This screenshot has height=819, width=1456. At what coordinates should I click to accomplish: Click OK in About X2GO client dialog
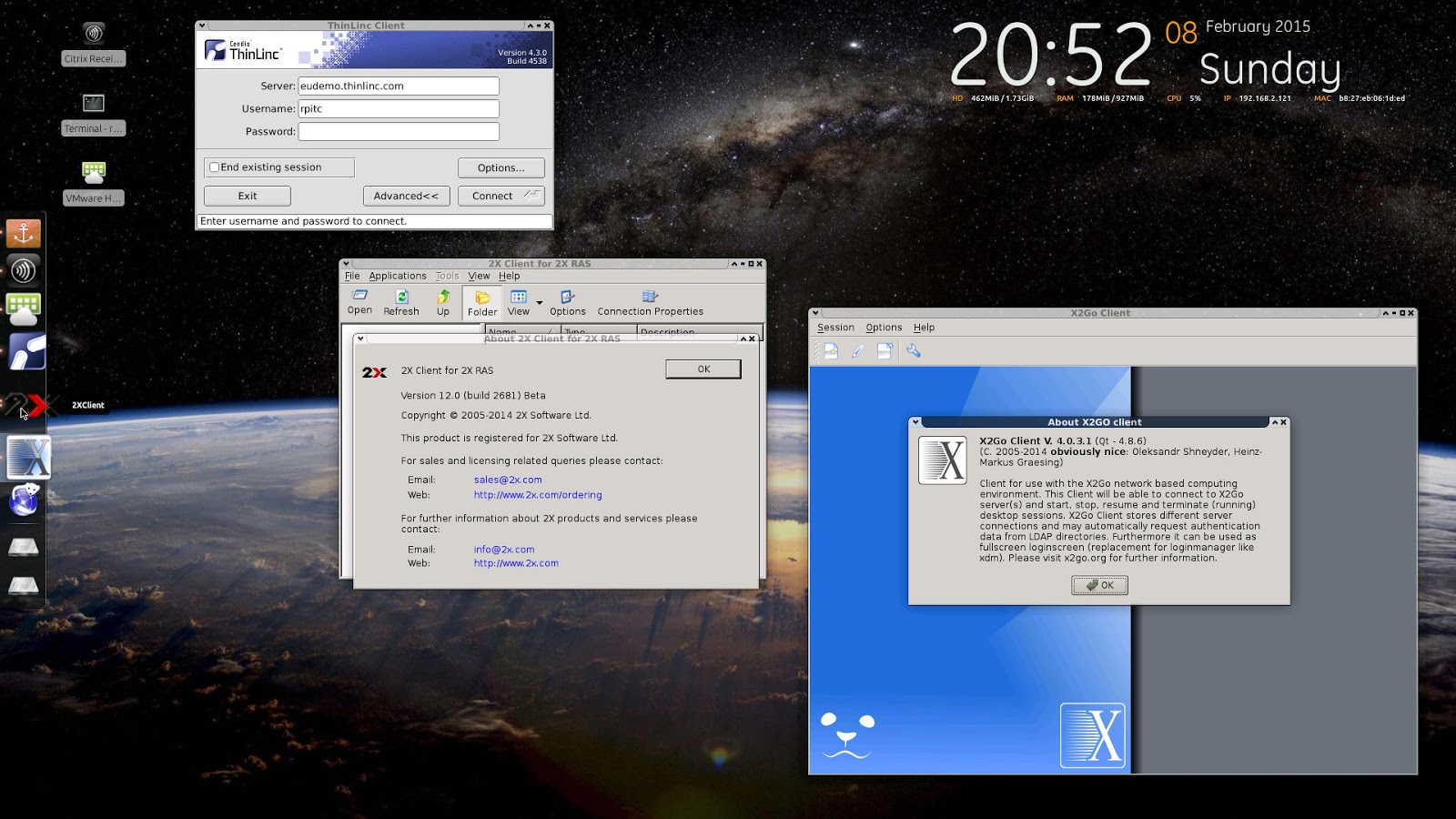tap(1099, 585)
